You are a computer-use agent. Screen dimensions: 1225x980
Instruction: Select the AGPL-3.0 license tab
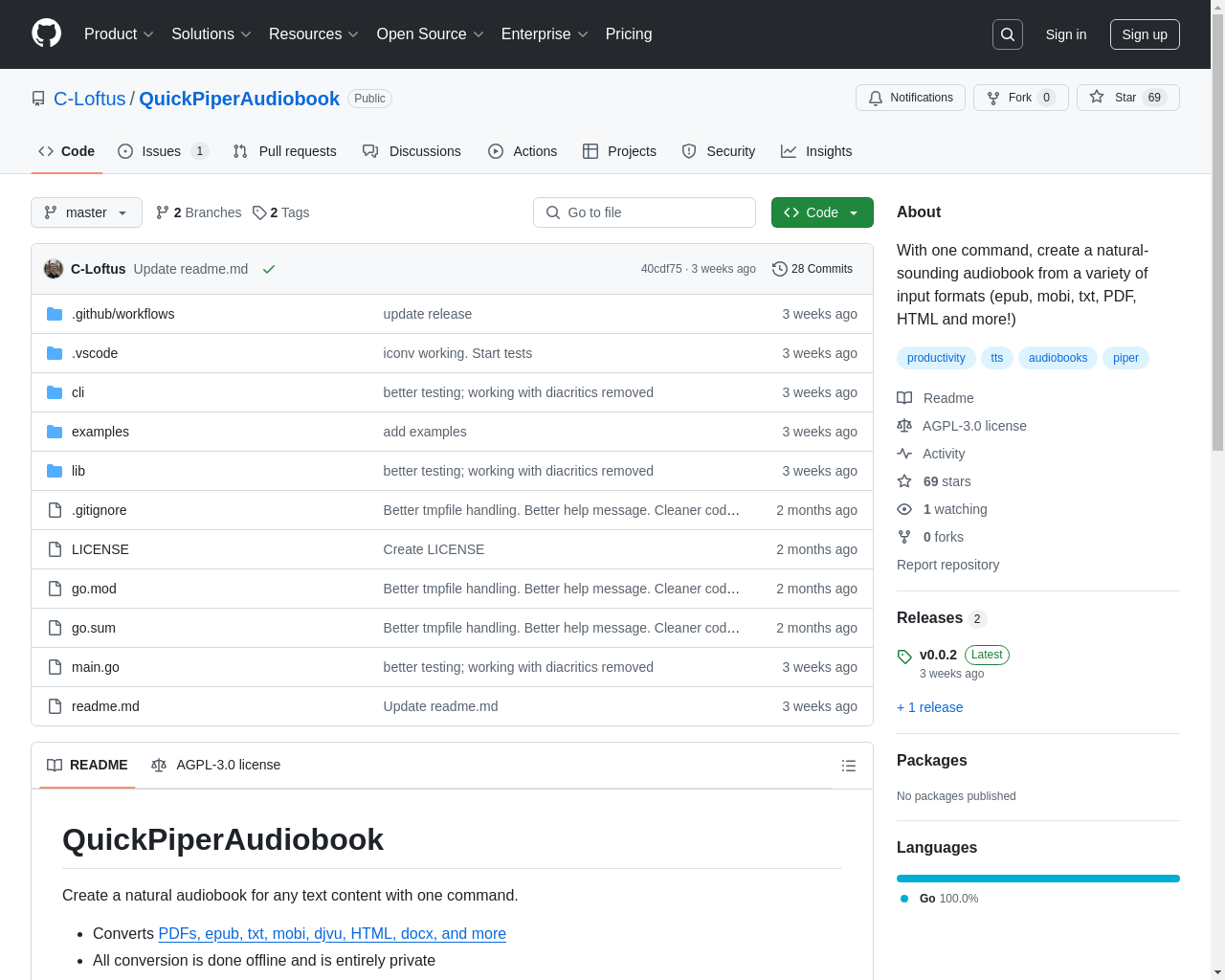pyautogui.click(x=215, y=765)
